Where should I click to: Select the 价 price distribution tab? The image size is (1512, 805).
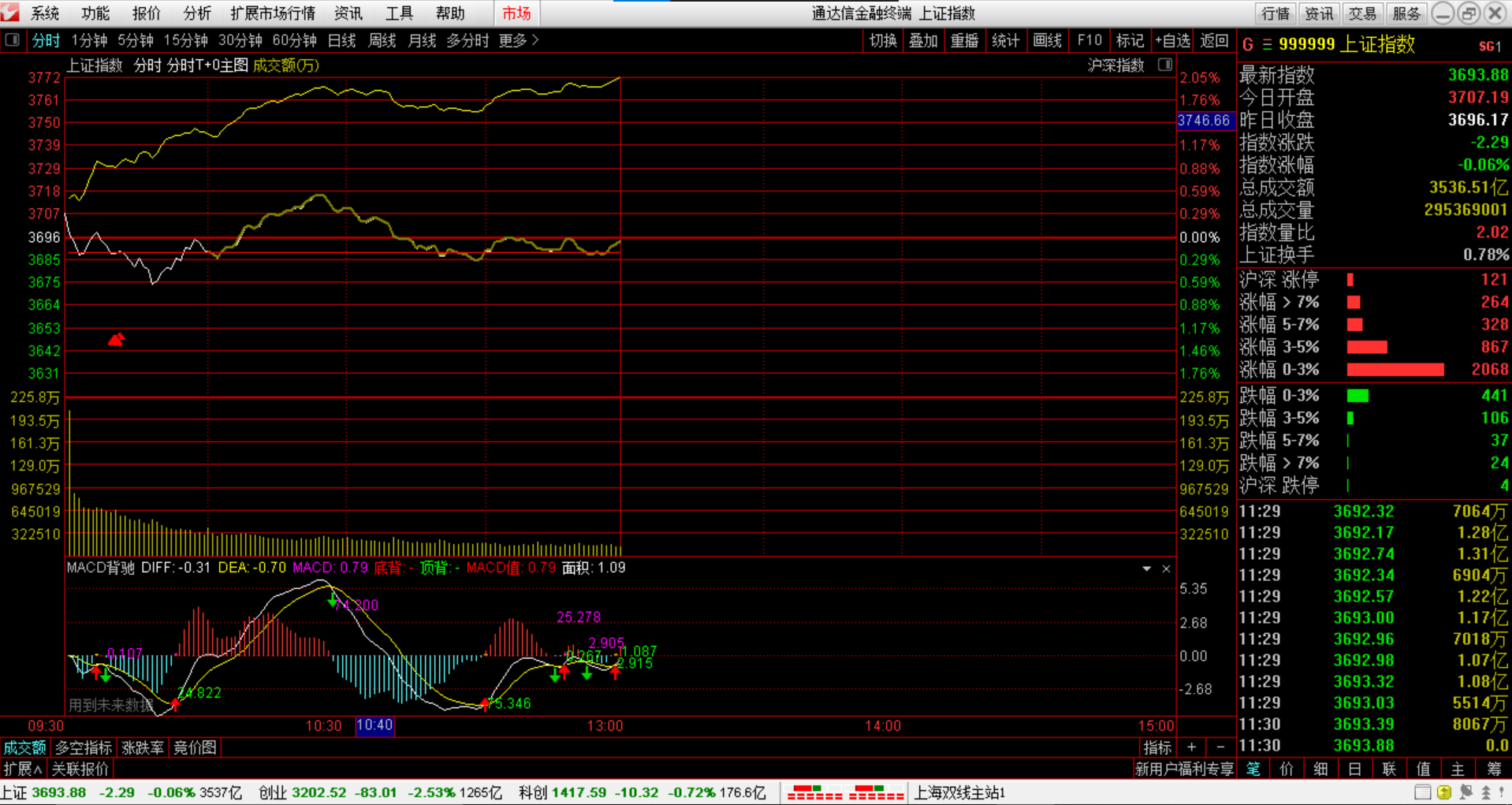(1287, 769)
